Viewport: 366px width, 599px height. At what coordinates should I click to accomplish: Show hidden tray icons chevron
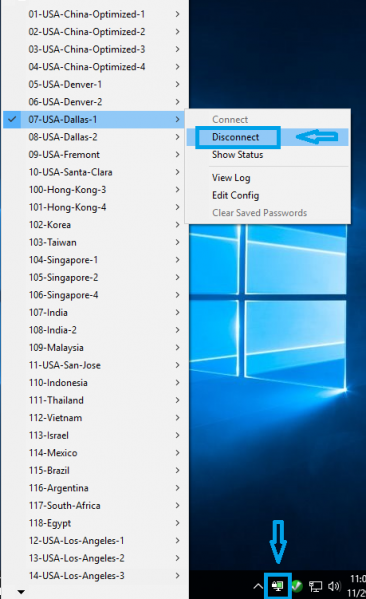[258, 586]
